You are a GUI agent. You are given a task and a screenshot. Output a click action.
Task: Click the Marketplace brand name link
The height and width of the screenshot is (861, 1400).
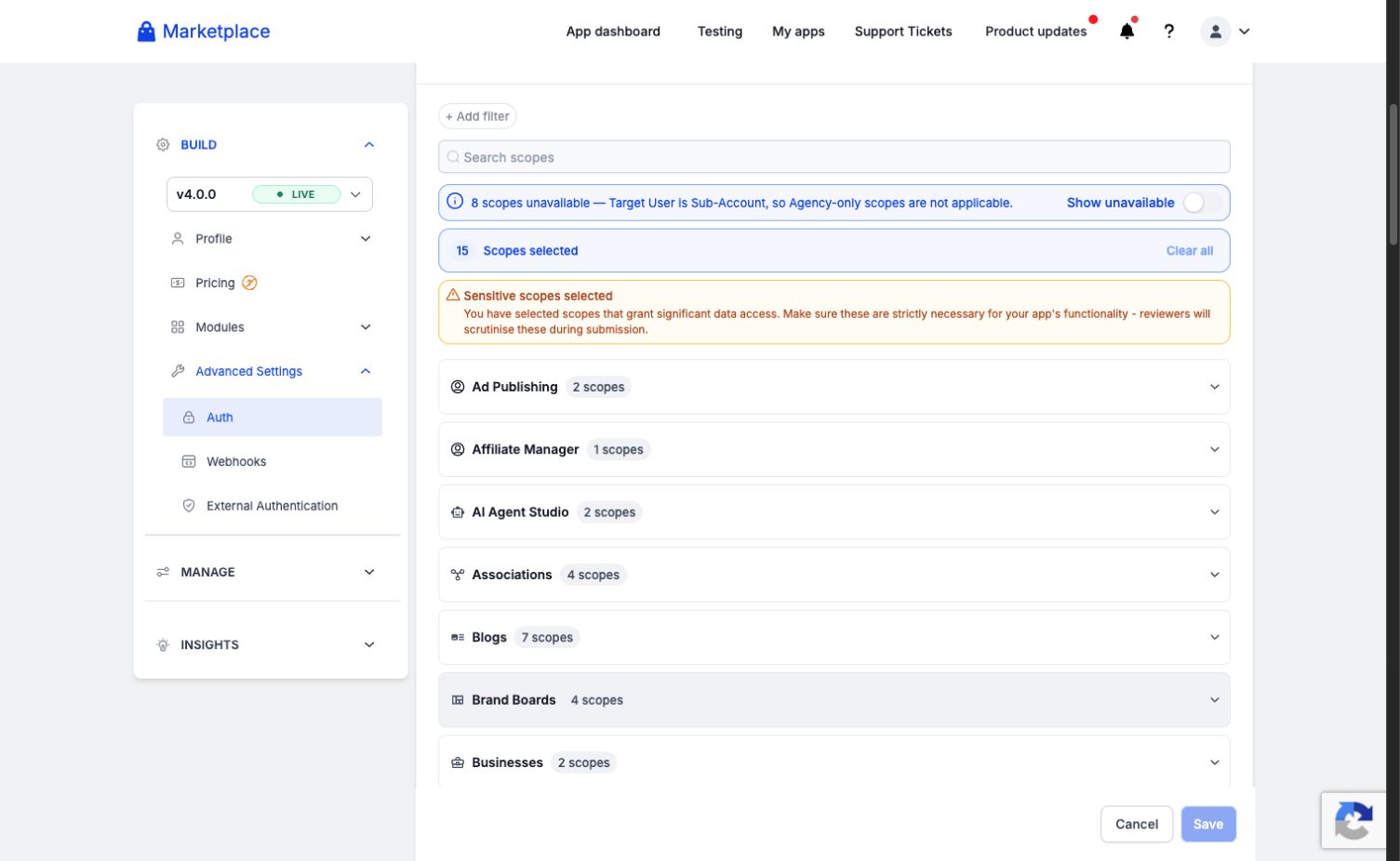coord(216,32)
